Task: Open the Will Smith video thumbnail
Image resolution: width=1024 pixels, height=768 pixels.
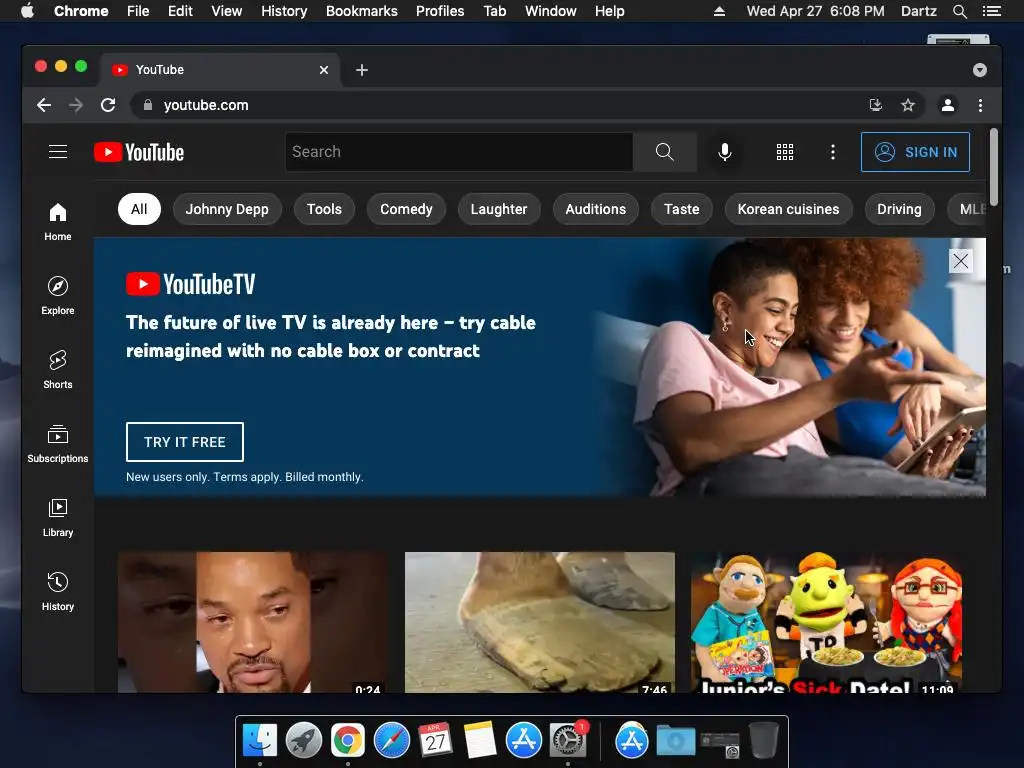Action: (253, 622)
